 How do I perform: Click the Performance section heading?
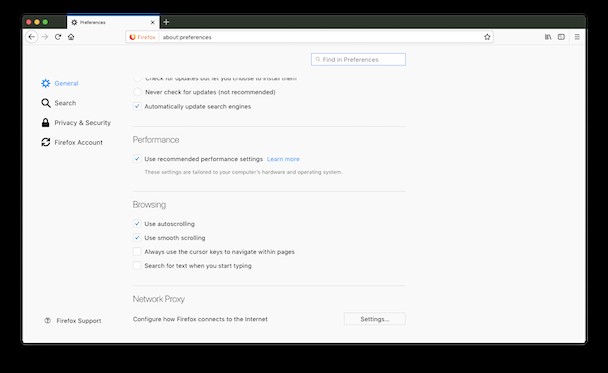tap(156, 140)
